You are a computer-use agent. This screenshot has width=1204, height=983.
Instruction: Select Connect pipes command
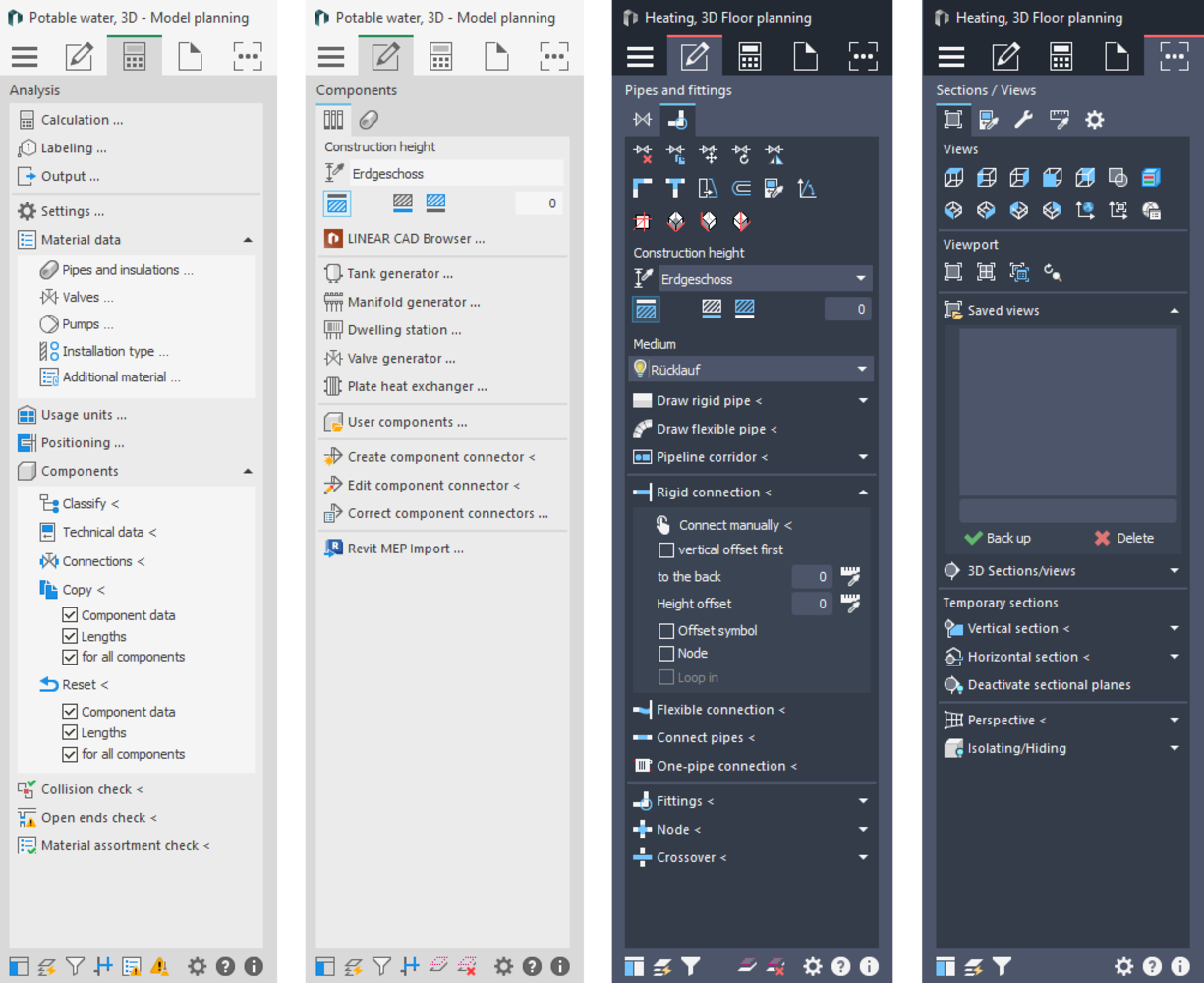pos(694,738)
